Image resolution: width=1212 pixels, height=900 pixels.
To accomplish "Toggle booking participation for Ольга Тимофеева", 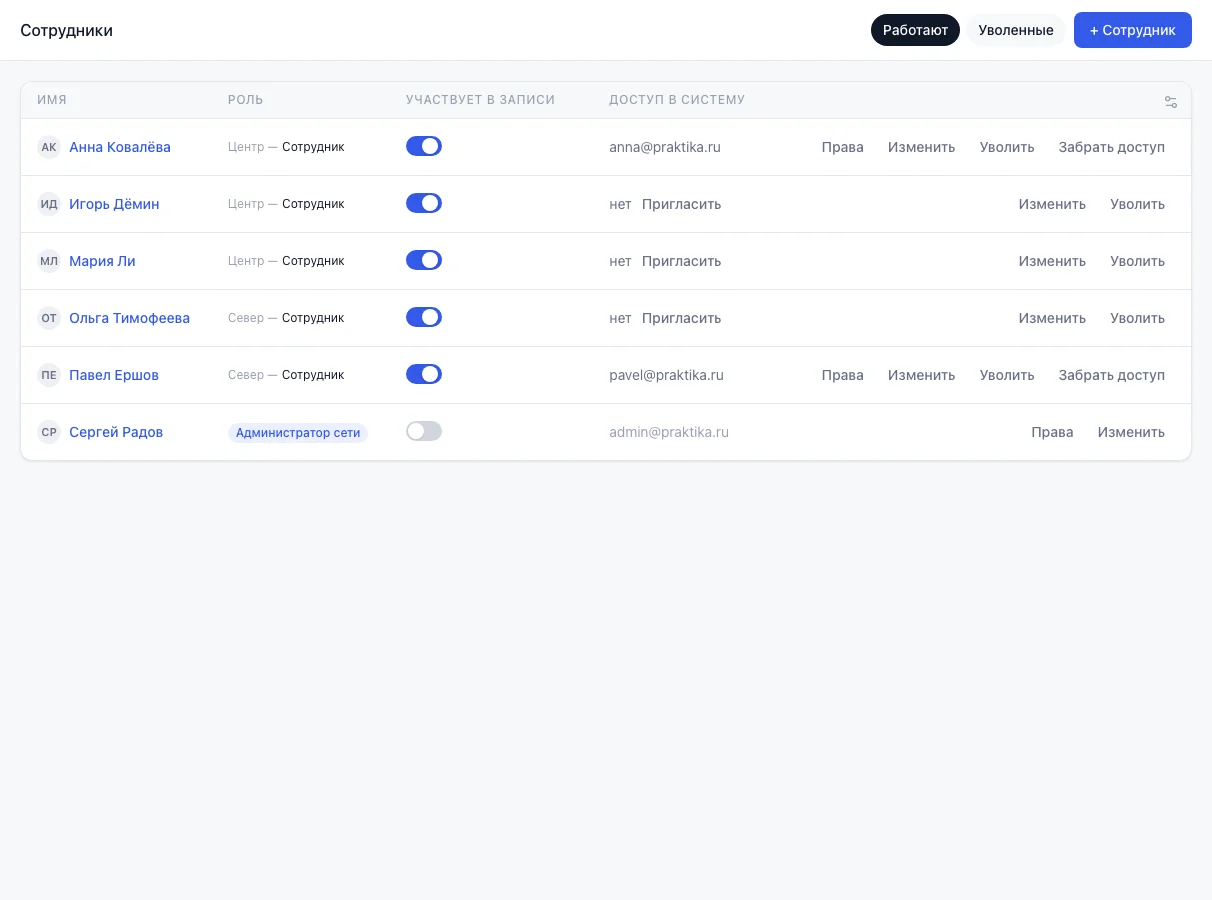I will tap(424, 317).
